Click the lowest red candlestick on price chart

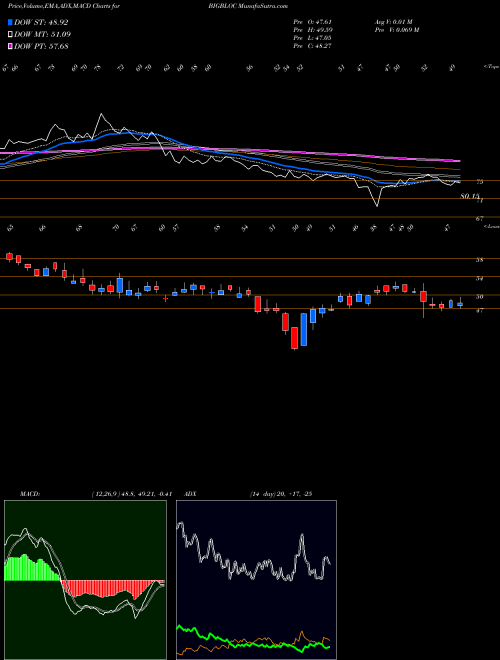tap(295, 338)
